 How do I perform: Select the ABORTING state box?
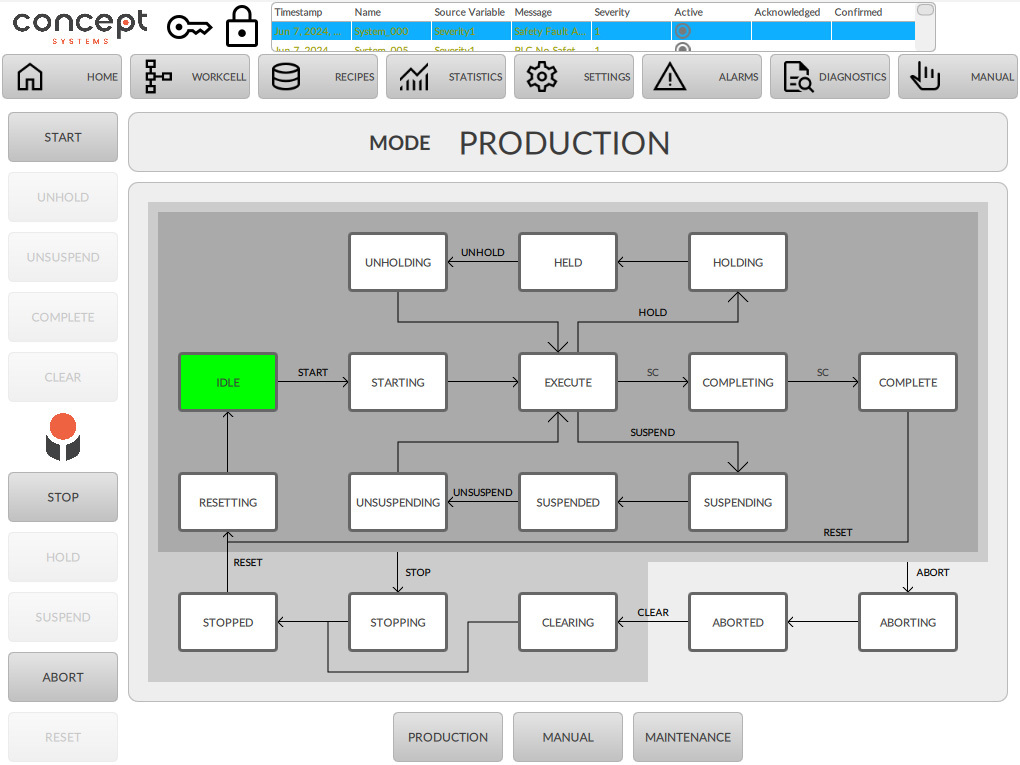pos(908,622)
